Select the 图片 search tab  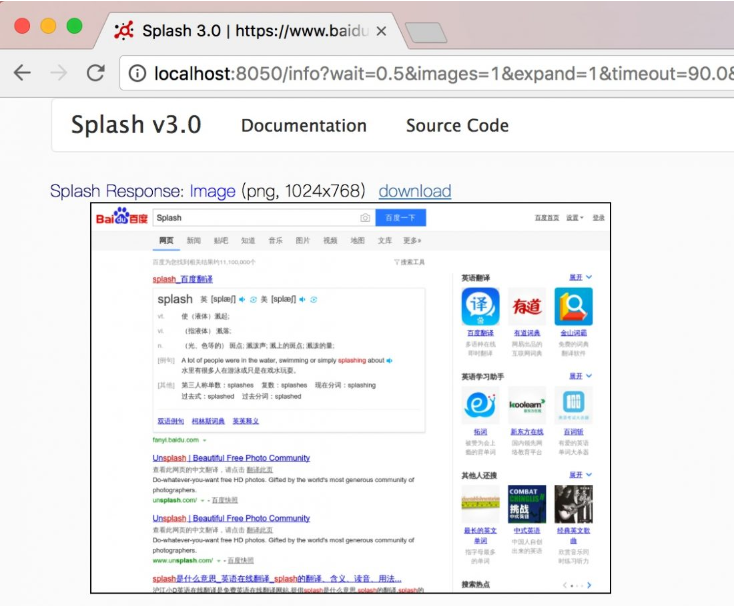(x=302, y=240)
